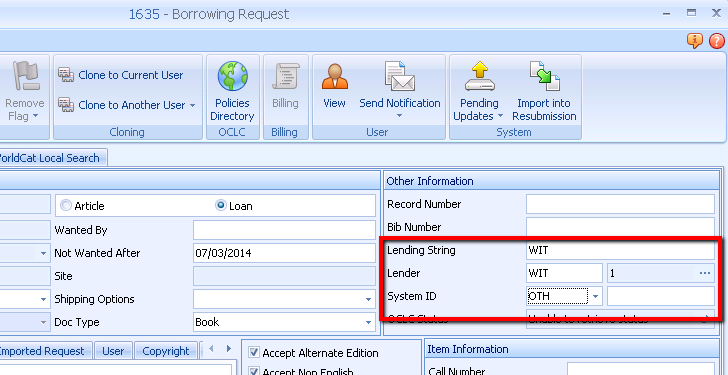The width and height of the screenshot is (728, 375).
Task: Open the Shipping Options dropdown
Action: point(368,299)
